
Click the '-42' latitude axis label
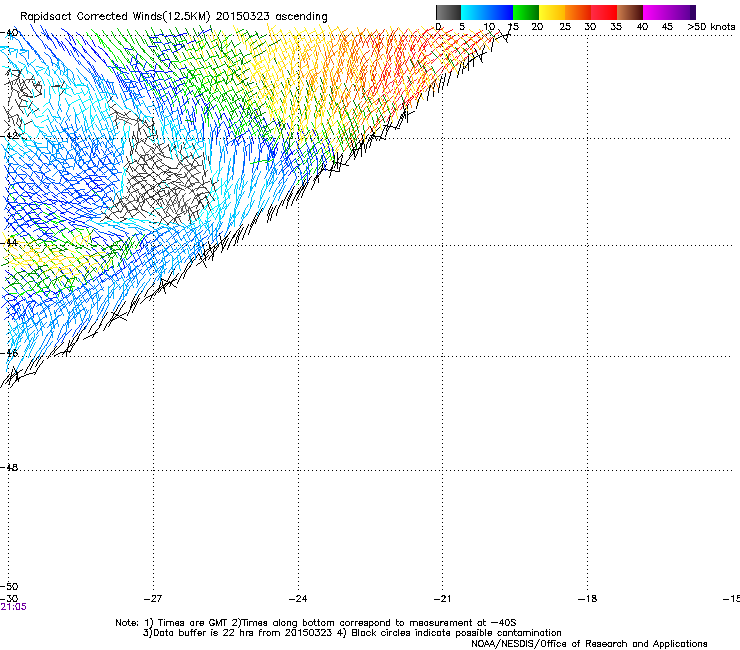[x=9, y=135]
